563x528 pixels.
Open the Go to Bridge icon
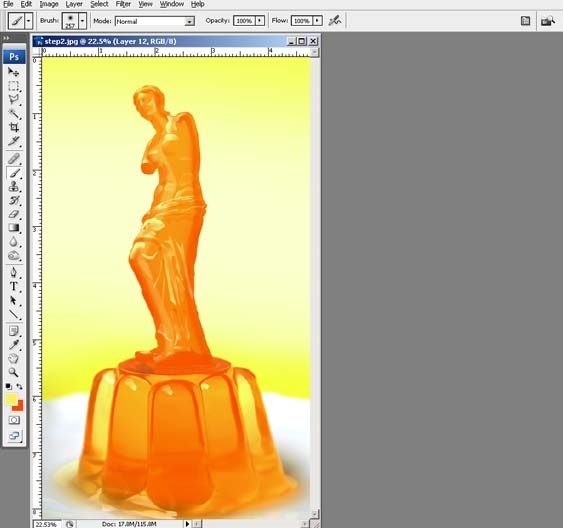point(548,21)
